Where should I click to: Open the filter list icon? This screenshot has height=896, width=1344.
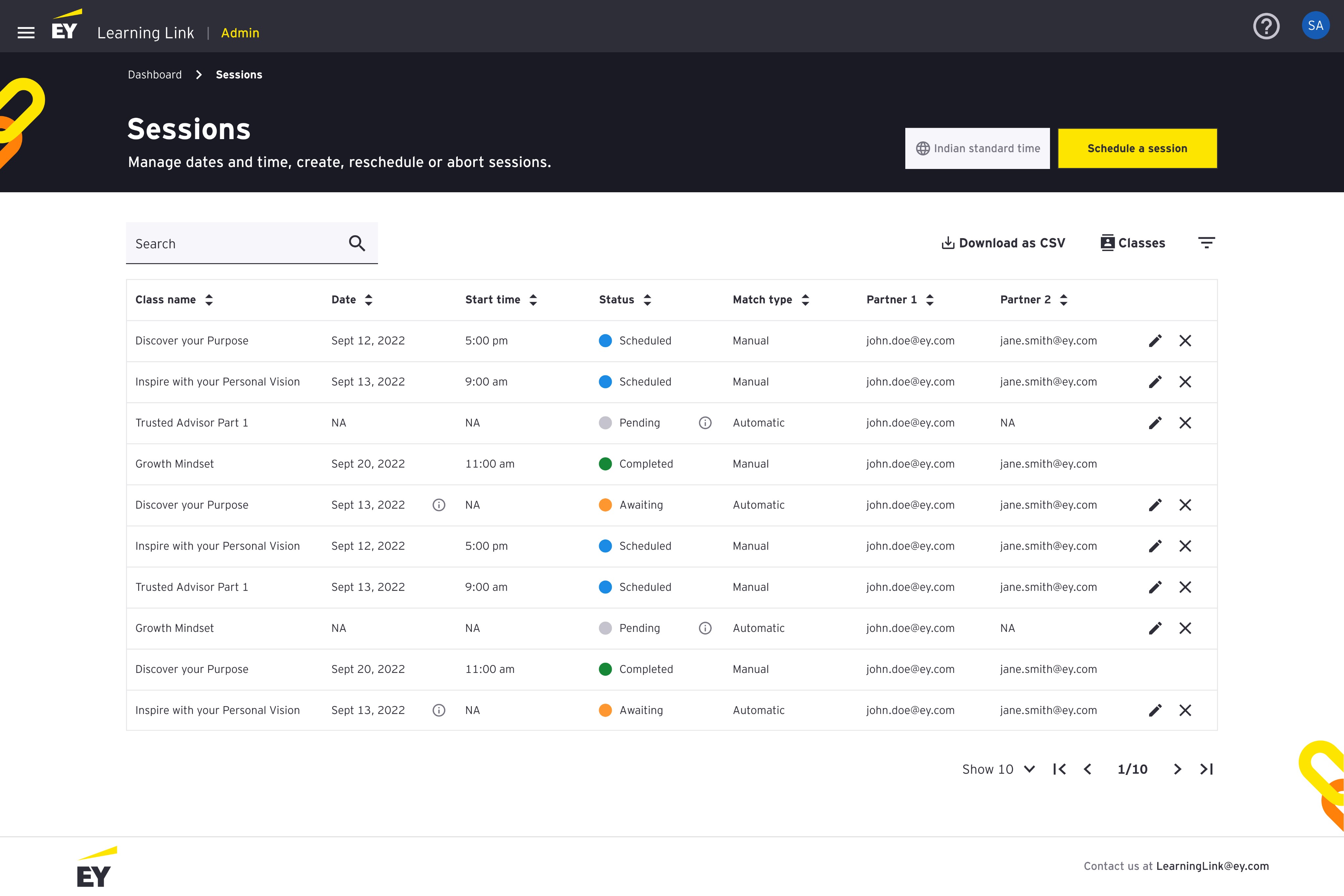tap(1206, 243)
